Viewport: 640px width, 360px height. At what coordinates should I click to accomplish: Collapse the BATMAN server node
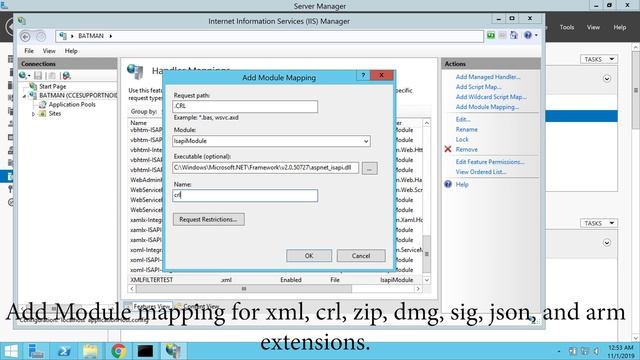click(24, 96)
